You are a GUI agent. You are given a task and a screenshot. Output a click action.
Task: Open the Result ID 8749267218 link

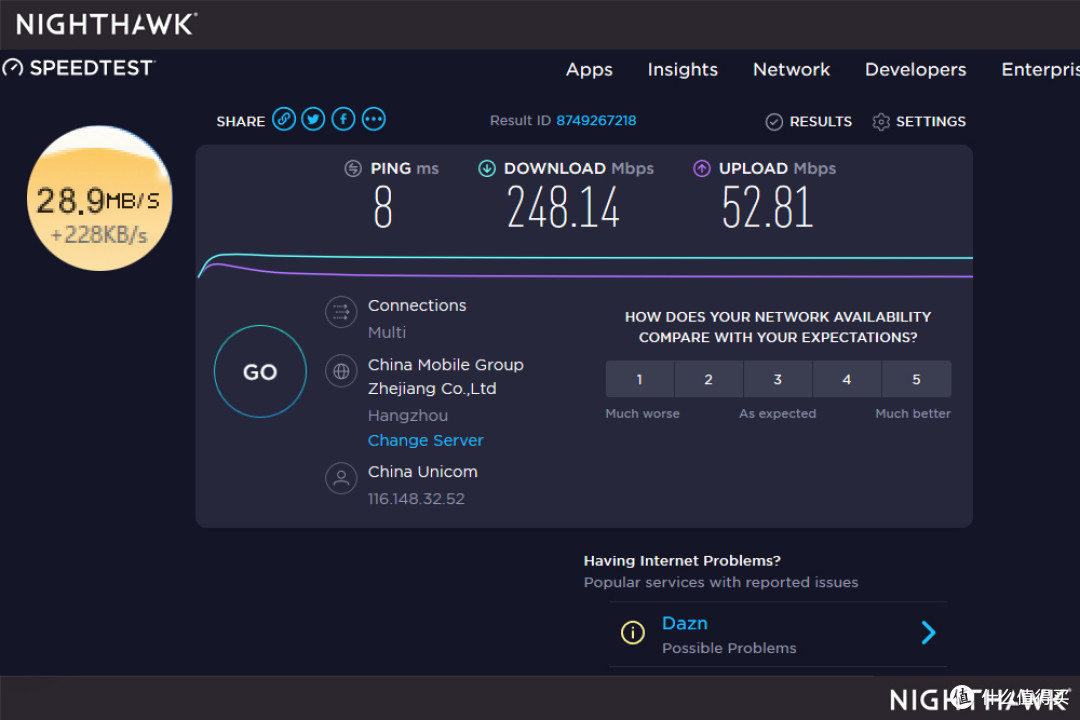596,120
